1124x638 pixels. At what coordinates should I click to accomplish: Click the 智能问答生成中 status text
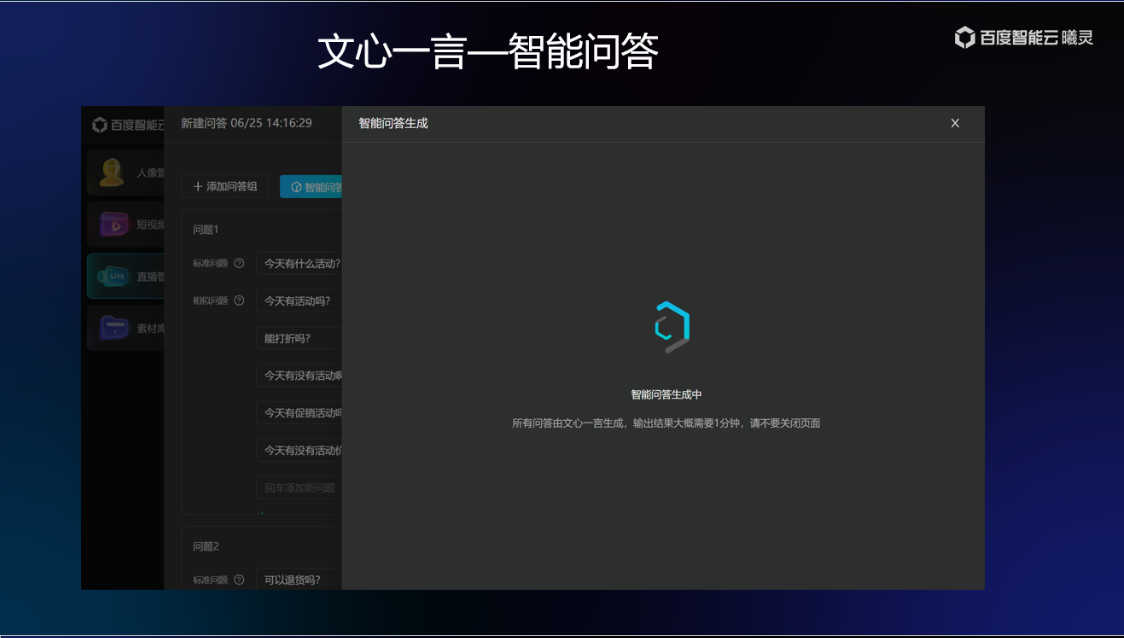tap(666, 394)
